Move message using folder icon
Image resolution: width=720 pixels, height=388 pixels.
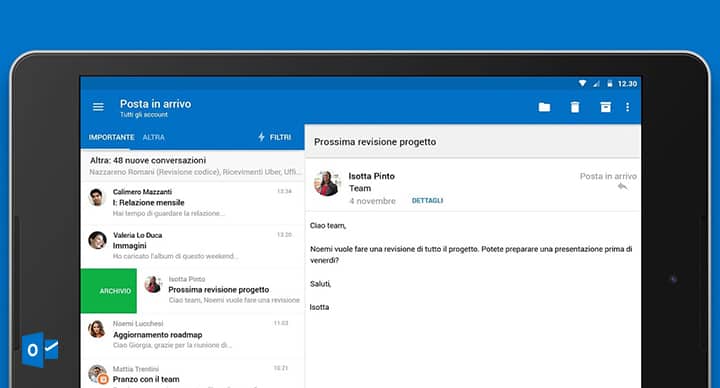click(544, 107)
